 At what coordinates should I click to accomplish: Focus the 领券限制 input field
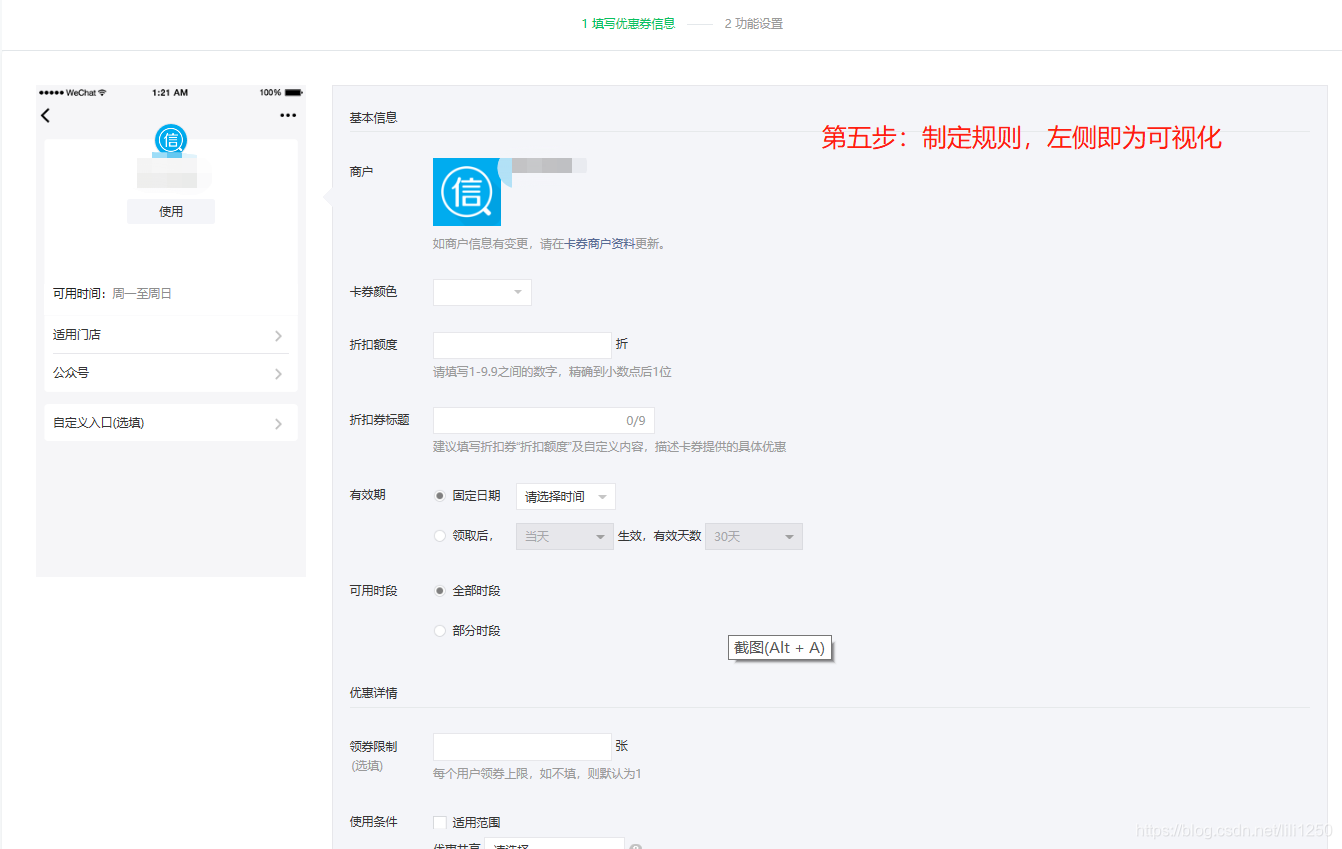point(522,746)
